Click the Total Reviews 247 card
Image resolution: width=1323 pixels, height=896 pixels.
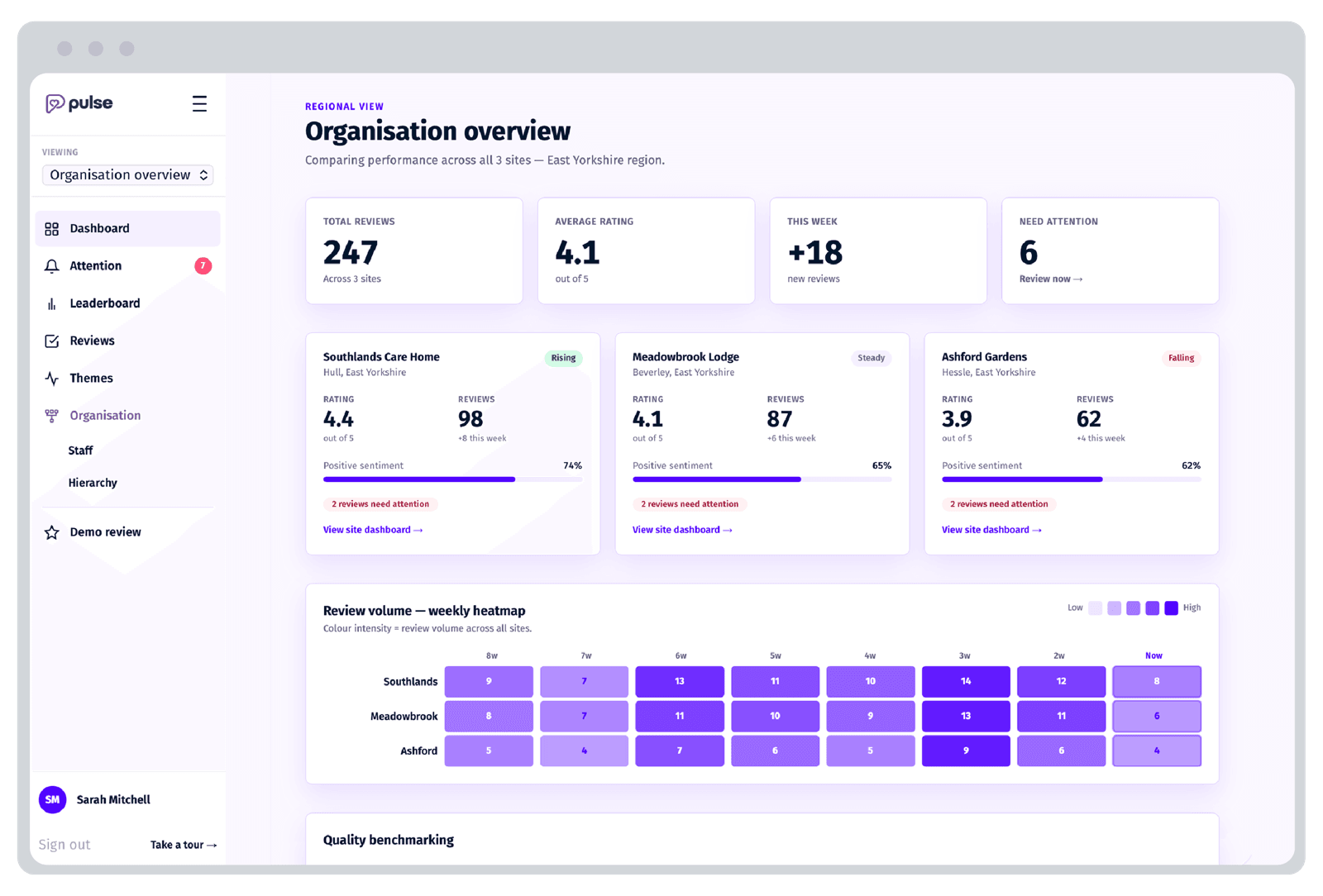tap(414, 250)
